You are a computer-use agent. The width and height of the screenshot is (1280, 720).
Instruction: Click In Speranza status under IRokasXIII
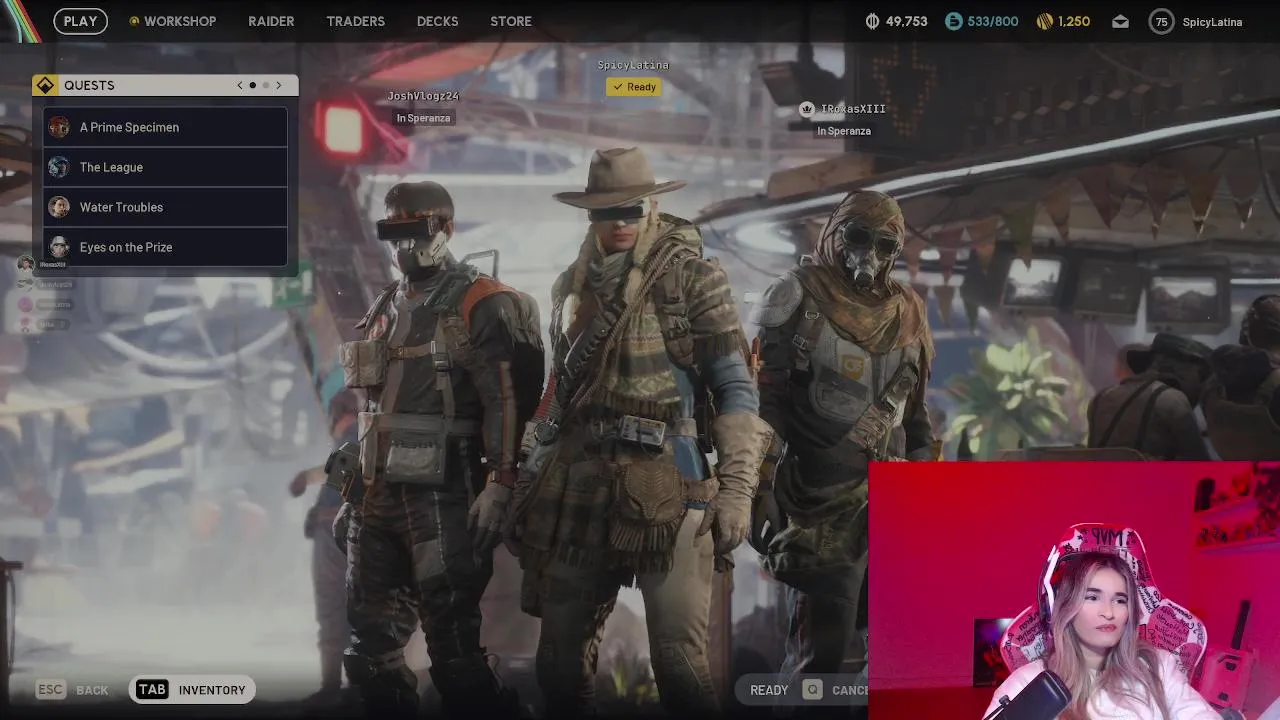tap(844, 131)
